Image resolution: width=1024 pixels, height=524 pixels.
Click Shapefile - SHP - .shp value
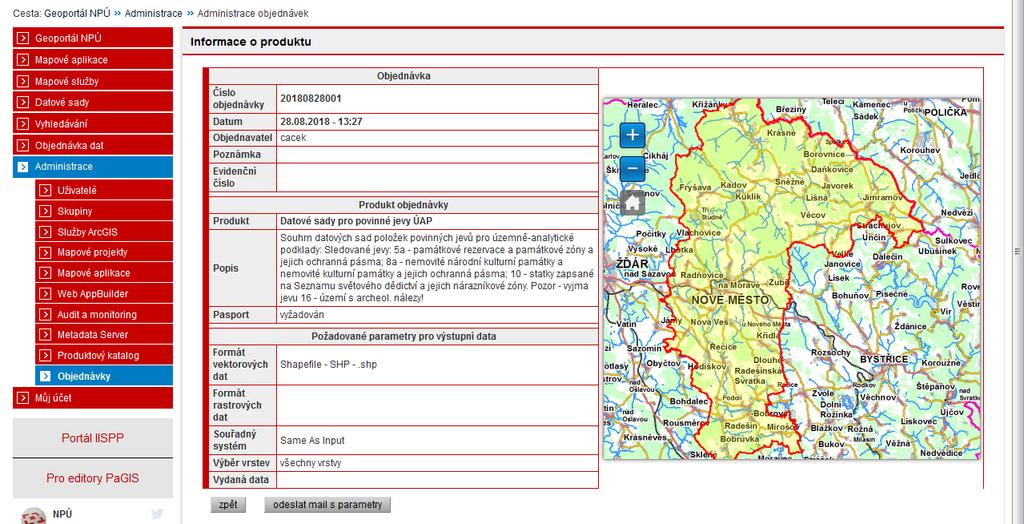pos(328,365)
